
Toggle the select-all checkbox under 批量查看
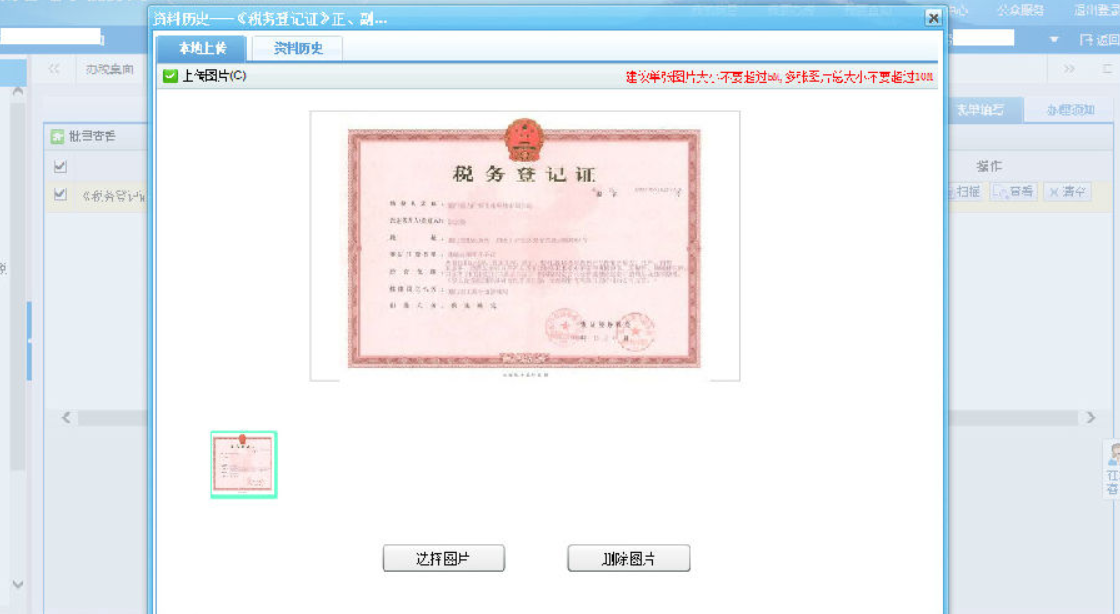pyautogui.click(x=61, y=167)
